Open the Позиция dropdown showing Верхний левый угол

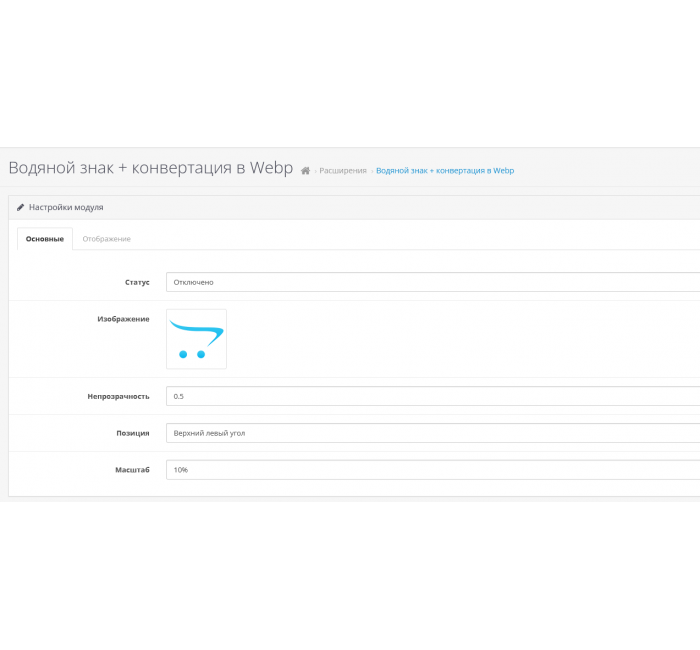point(433,433)
